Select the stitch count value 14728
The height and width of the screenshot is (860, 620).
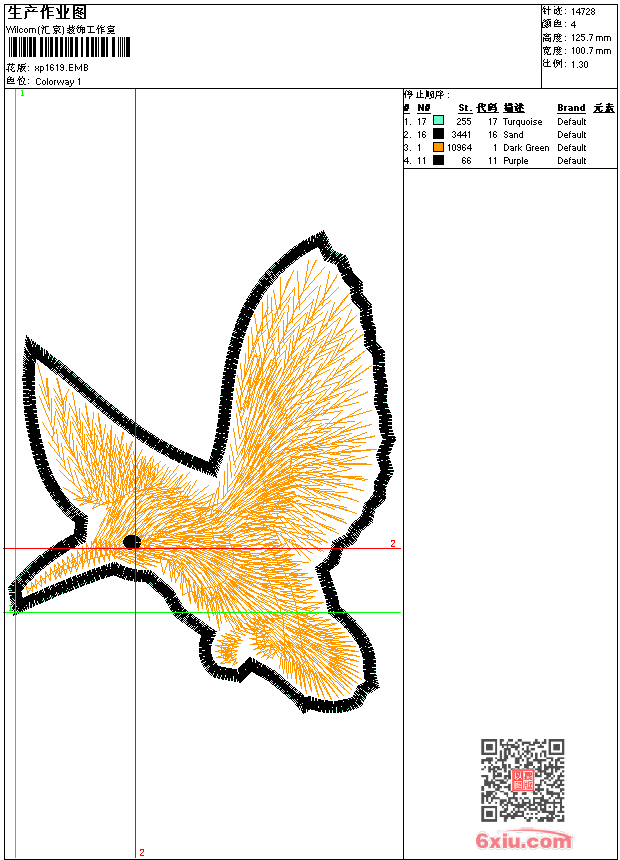pyautogui.click(x=583, y=12)
